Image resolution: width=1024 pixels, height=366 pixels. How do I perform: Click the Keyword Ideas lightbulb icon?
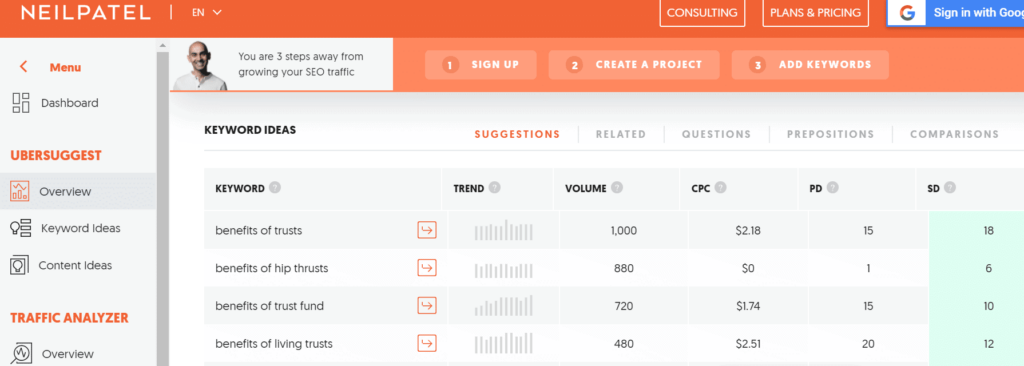20,228
